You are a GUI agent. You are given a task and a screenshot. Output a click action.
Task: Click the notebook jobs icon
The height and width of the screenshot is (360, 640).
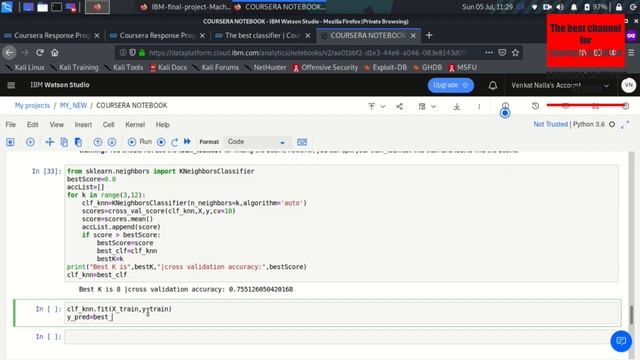[x=422, y=107]
